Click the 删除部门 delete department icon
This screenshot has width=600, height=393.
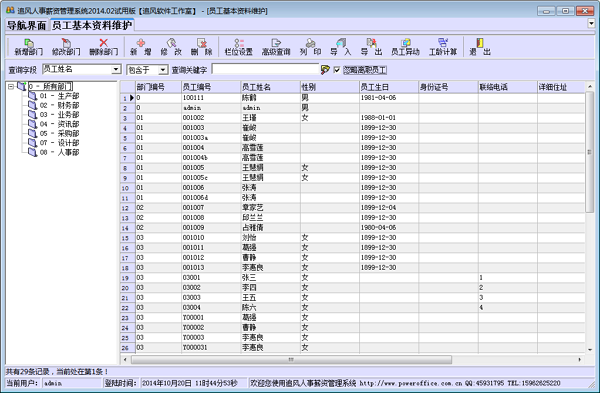(x=103, y=47)
